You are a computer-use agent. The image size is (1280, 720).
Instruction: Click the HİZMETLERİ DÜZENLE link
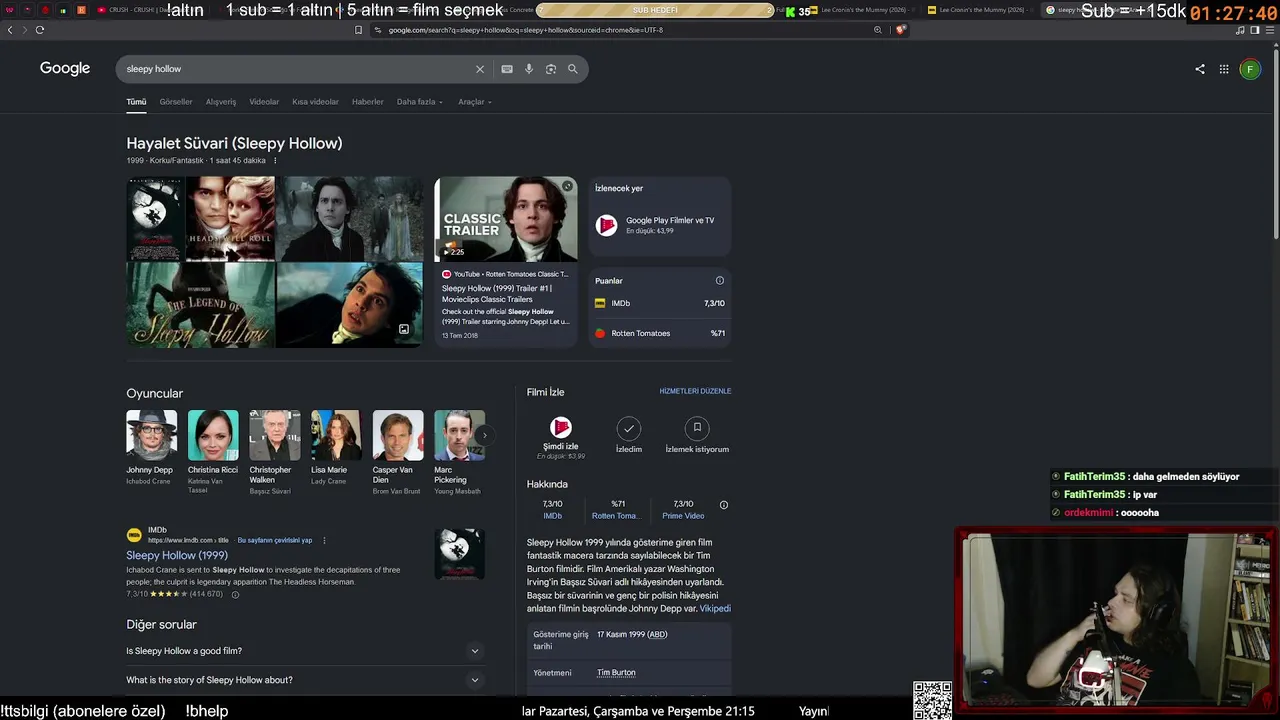695,391
